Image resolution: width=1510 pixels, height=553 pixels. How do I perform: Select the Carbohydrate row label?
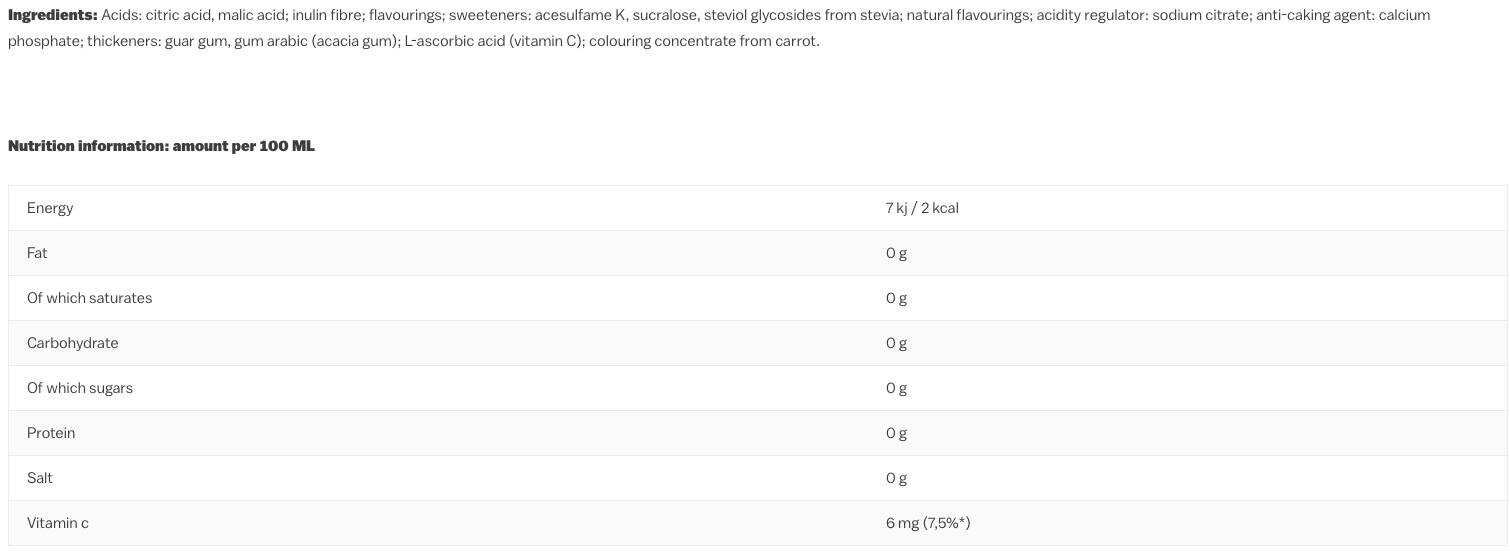[72, 343]
